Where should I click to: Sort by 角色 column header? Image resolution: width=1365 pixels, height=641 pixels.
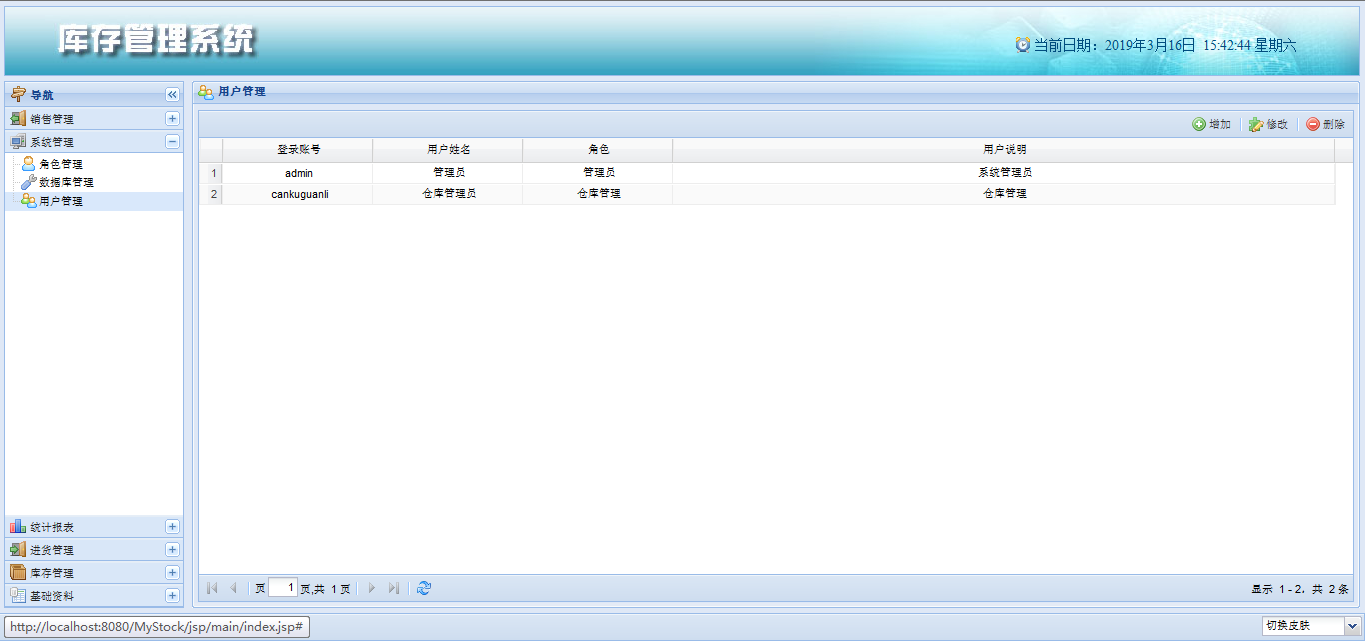click(x=598, y=150)
